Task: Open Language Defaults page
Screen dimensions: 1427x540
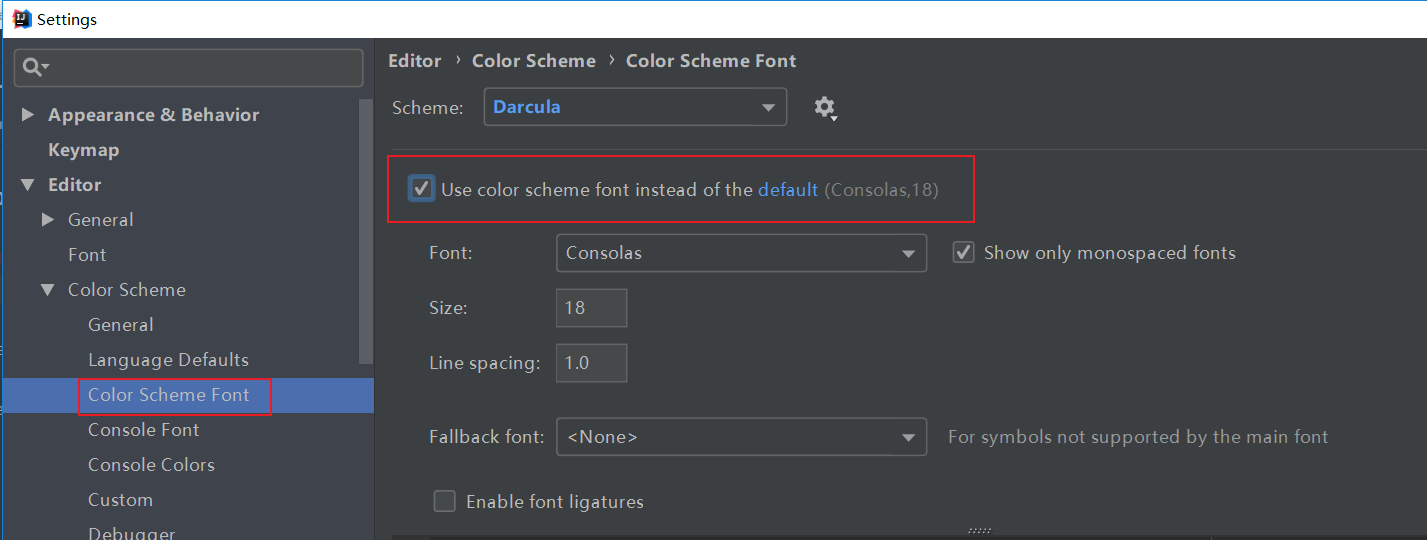Action: pyautogui.click(x=168, y=360)
